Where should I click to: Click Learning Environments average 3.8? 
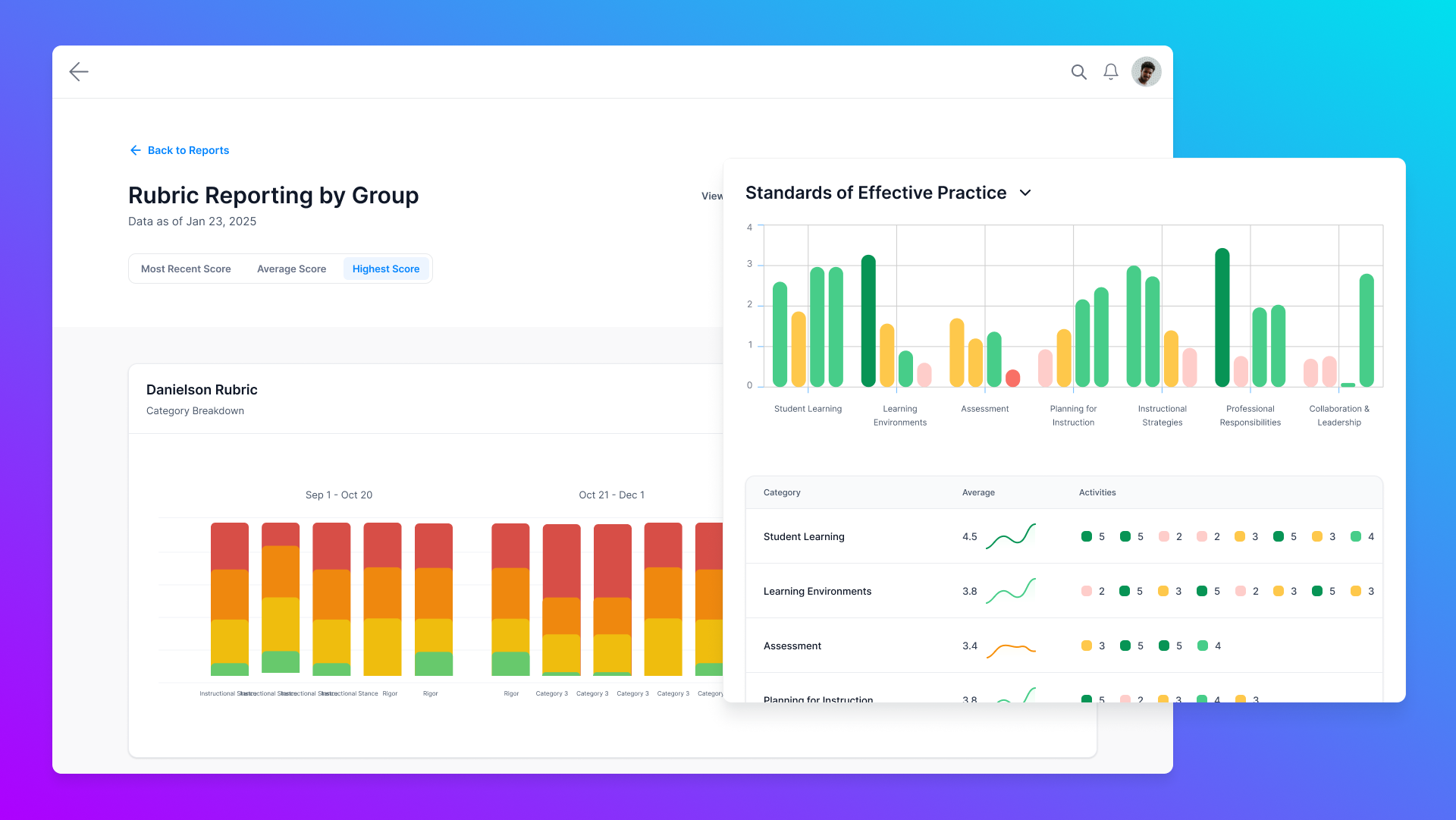coord(970,591)
